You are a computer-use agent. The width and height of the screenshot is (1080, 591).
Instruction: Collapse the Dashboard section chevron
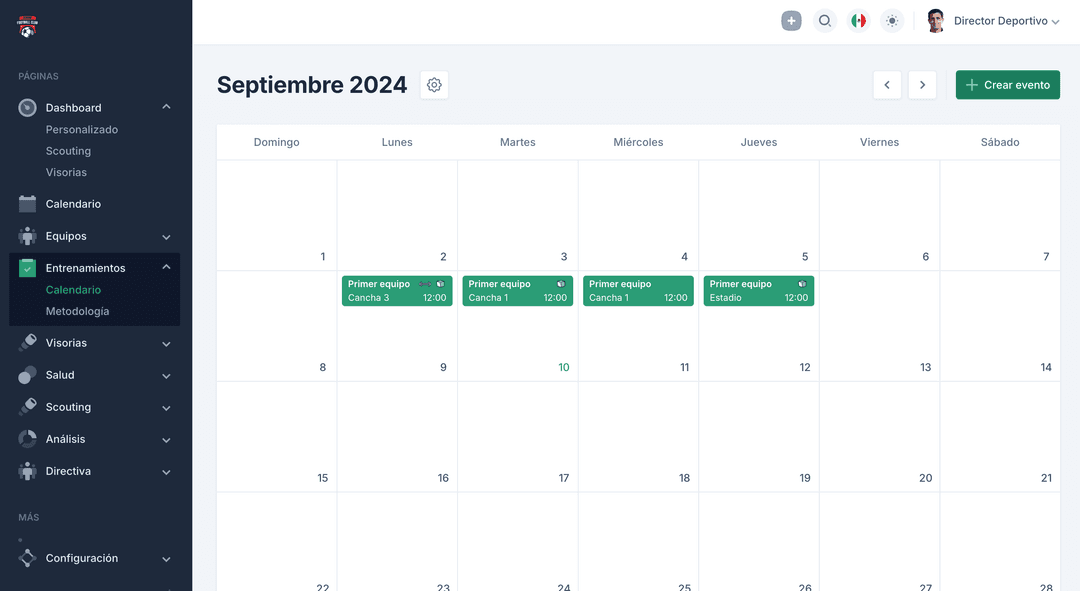point(166,107)
